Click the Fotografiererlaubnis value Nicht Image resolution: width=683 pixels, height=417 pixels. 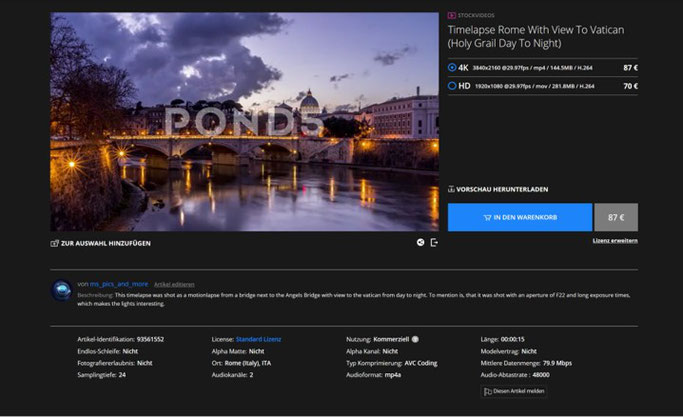click(145, 363)
